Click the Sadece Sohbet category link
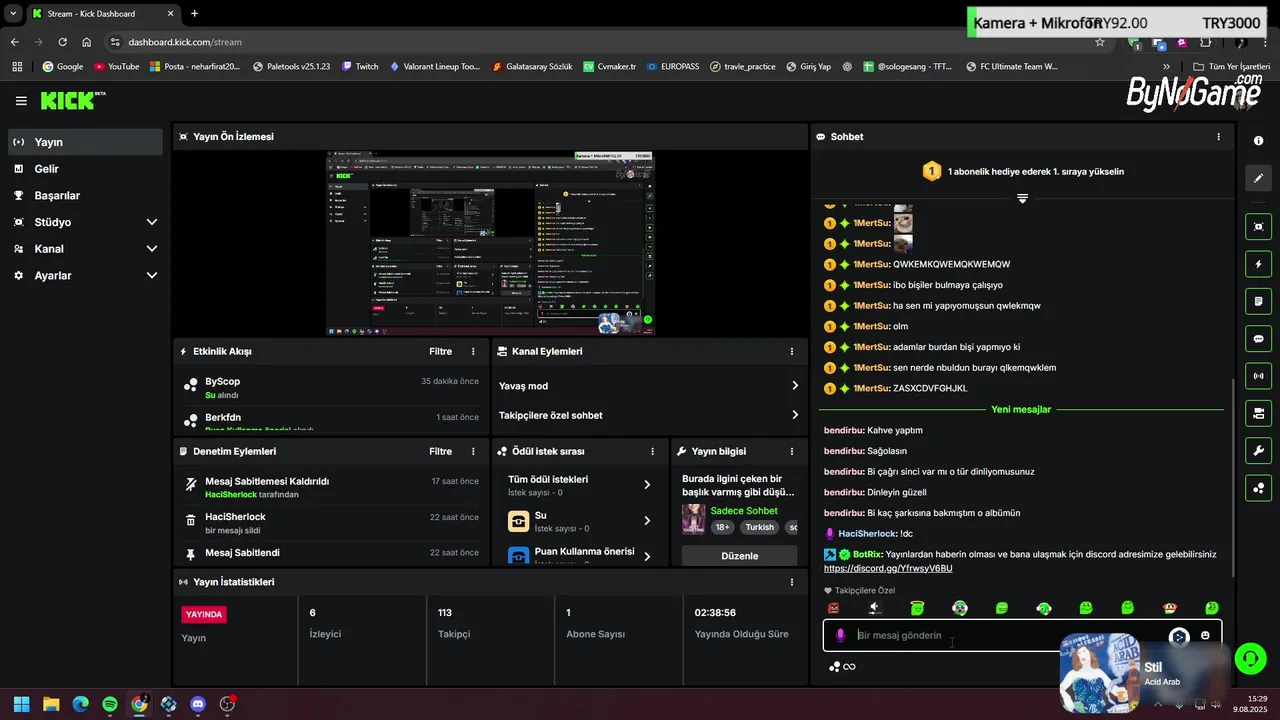This screenshot has width=1280, height=720. [744, 511]
